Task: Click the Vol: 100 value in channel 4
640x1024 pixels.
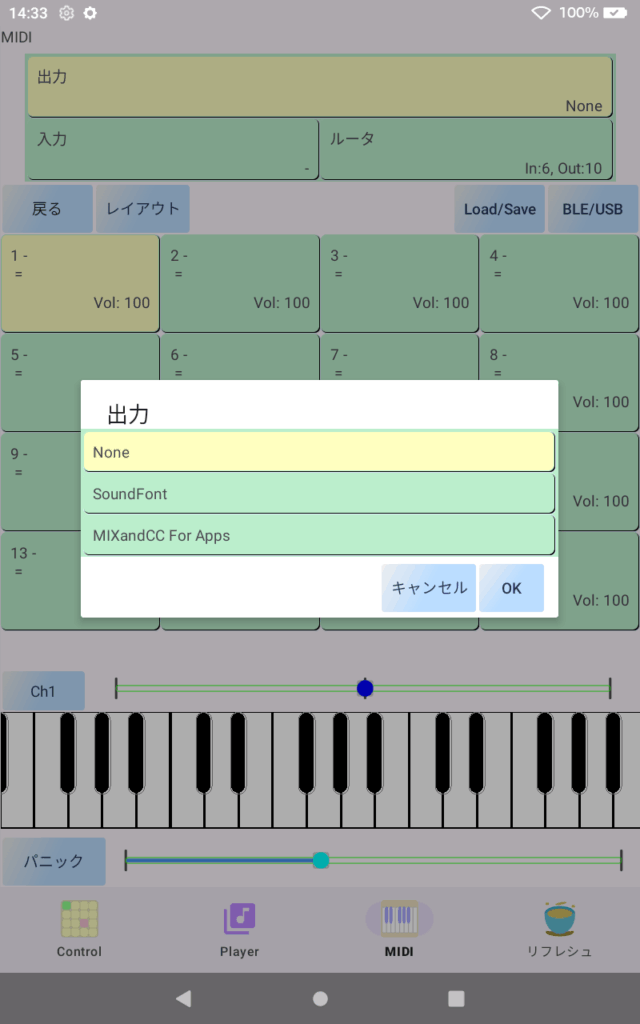Action: [x=600, y=302]
